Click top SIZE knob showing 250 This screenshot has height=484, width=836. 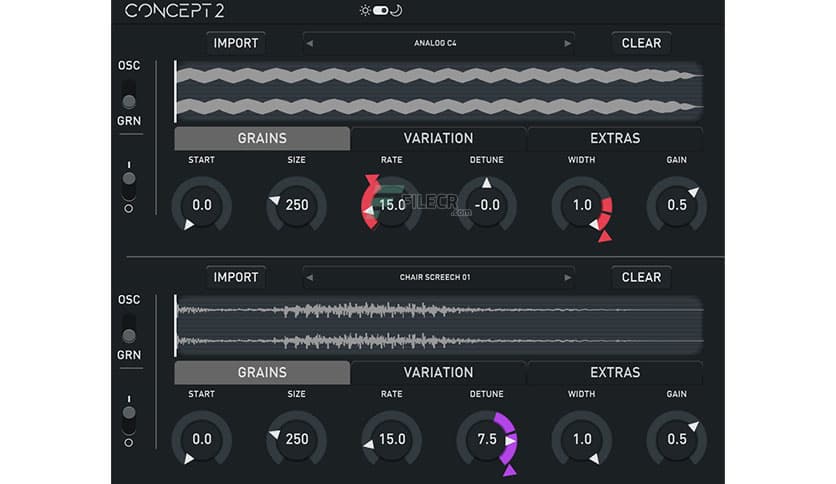pyautogui.click(x=296, y=205)
